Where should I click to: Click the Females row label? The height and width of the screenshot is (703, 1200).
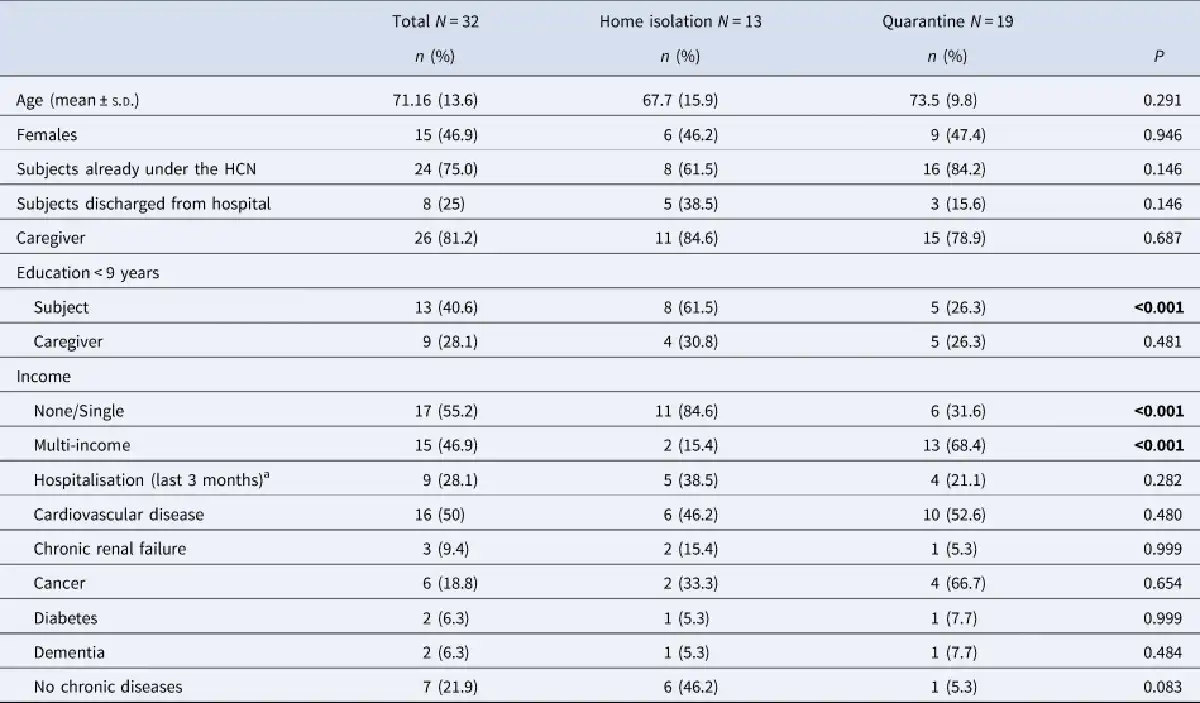(x=47, y=134)
